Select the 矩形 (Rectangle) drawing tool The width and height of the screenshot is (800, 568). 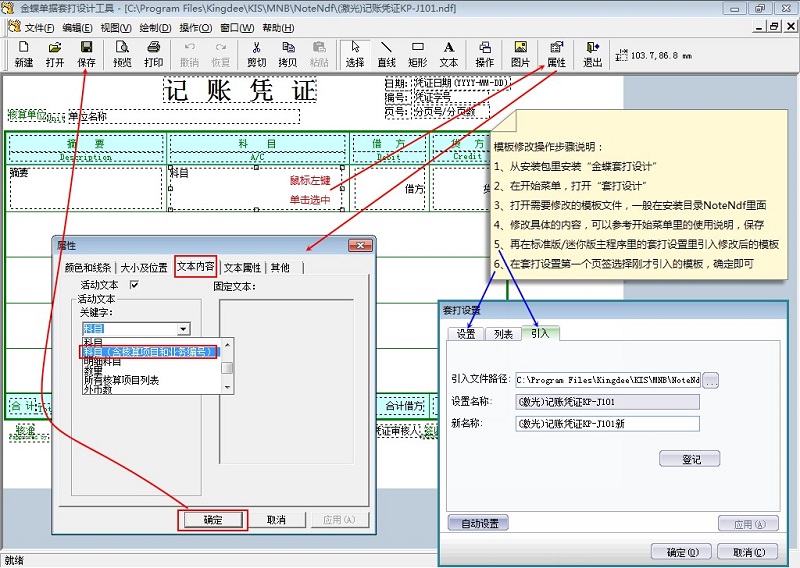[418, 53]
